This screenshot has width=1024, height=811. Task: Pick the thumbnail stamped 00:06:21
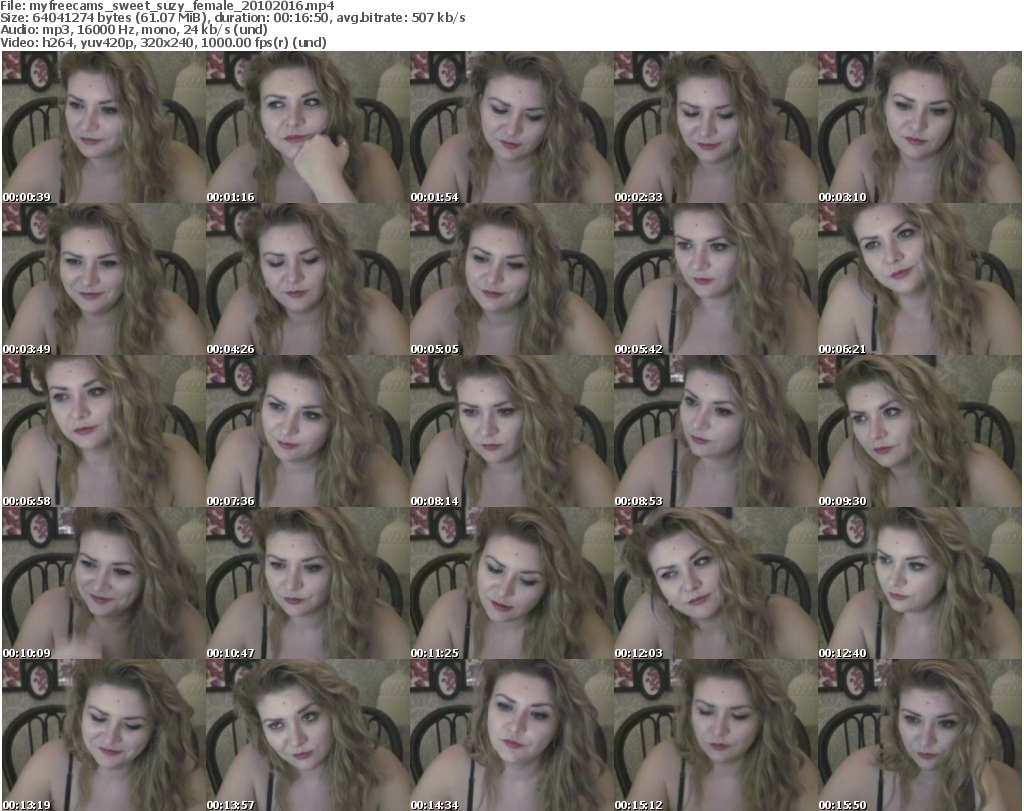[x=920, y=279]
